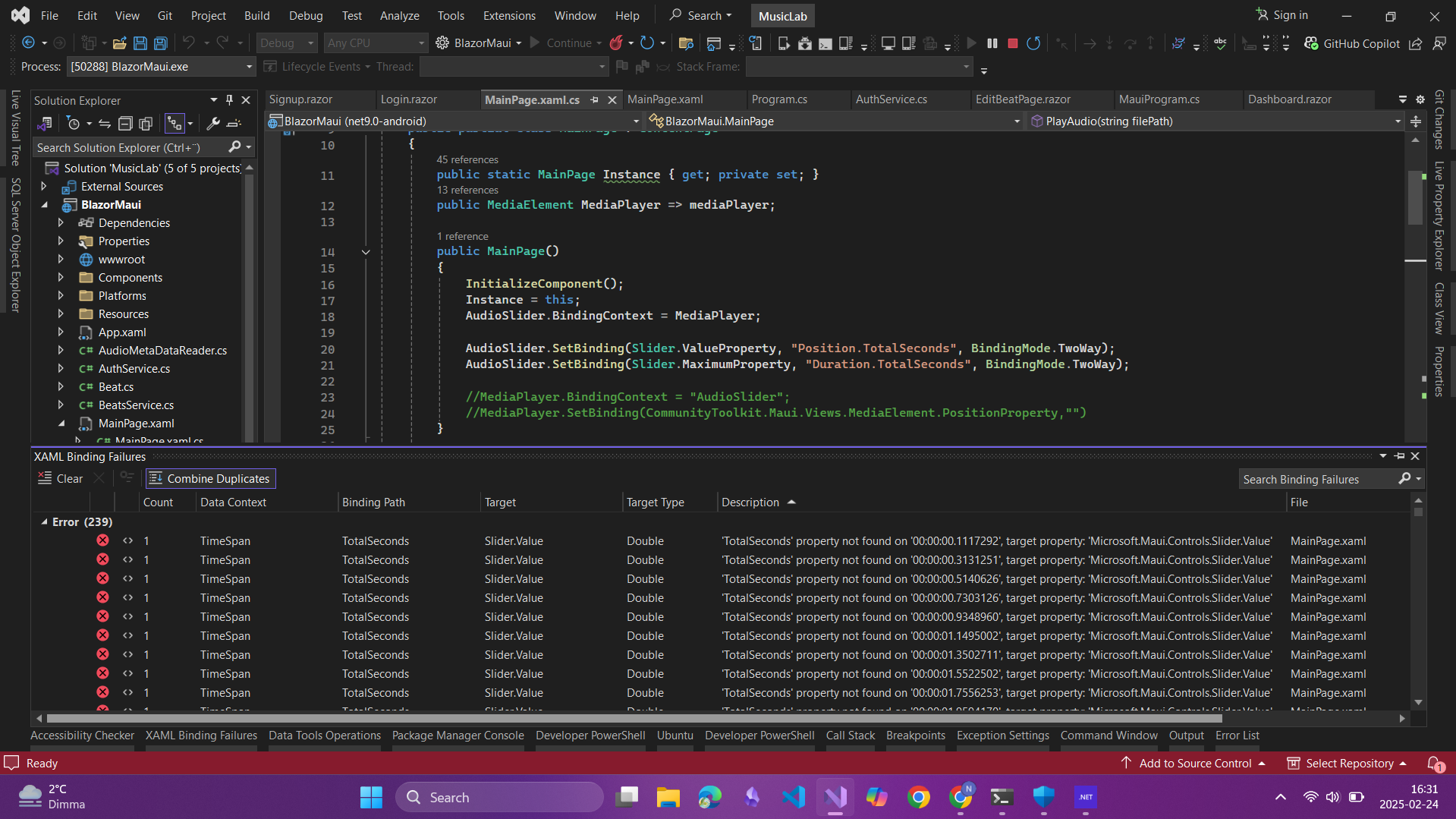This screenshot has width=1456, height=819.
Task: Open PlayAudio(string filePath) member dropdown
Action: [1216, 121]
